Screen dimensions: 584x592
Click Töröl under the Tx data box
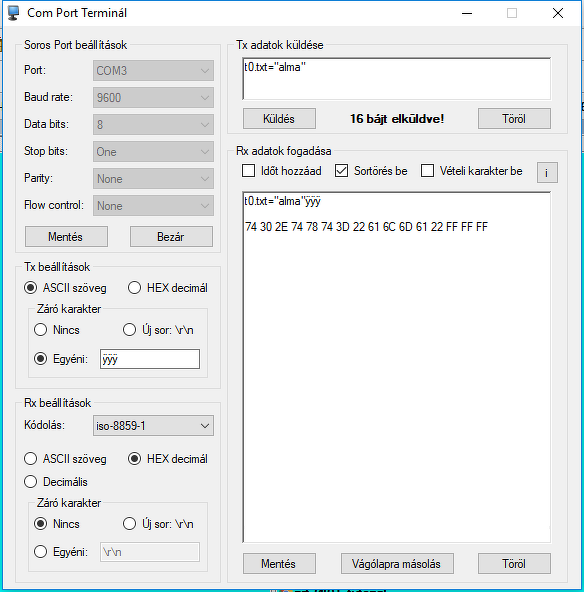pyautogui.click(x=514, y=119)
